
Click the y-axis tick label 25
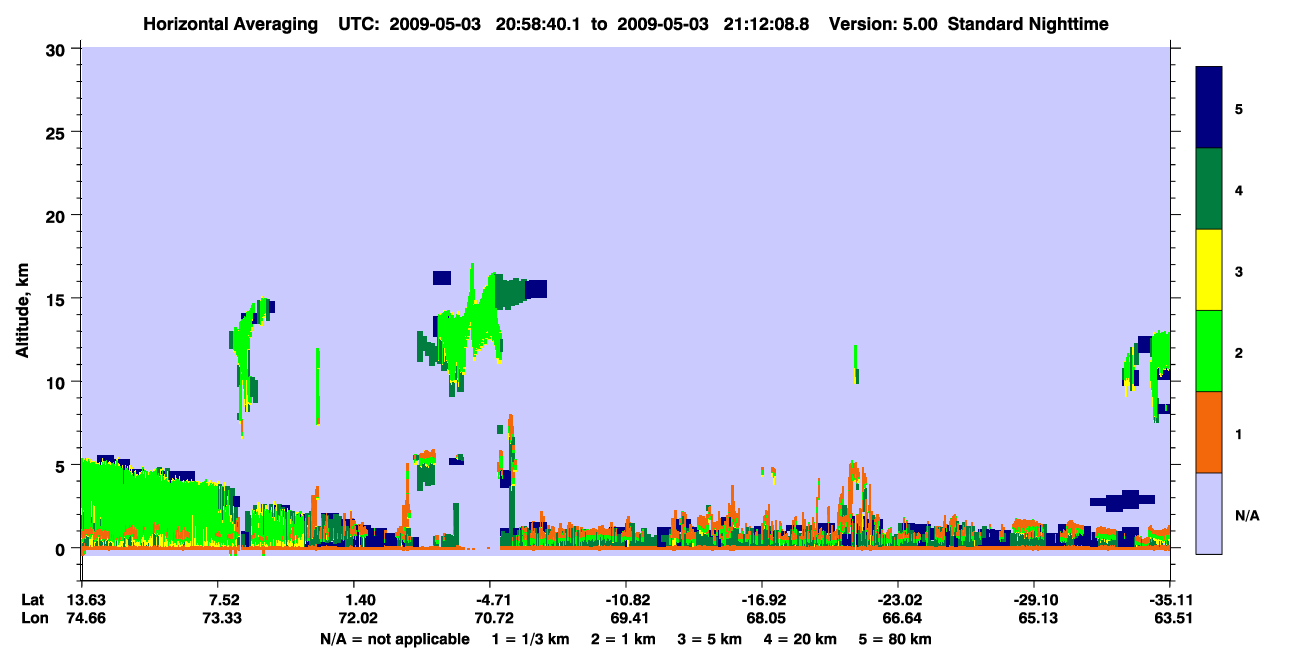tap(58, 132)
